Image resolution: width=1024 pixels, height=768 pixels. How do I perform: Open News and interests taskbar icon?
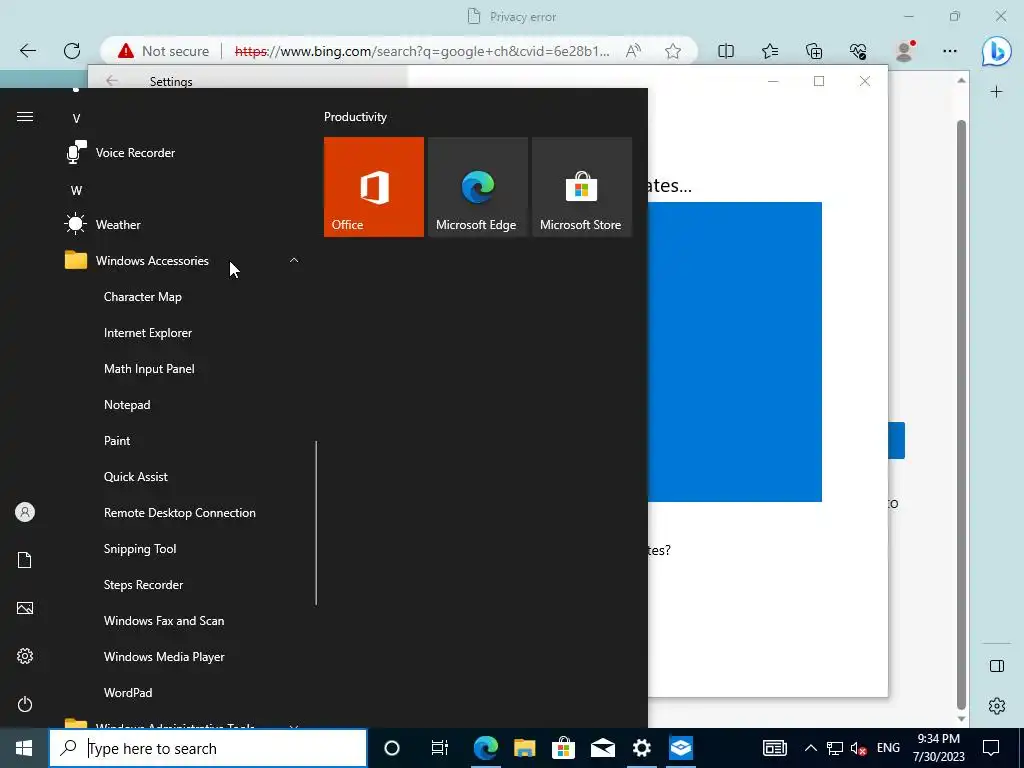(x=775, y=748)
